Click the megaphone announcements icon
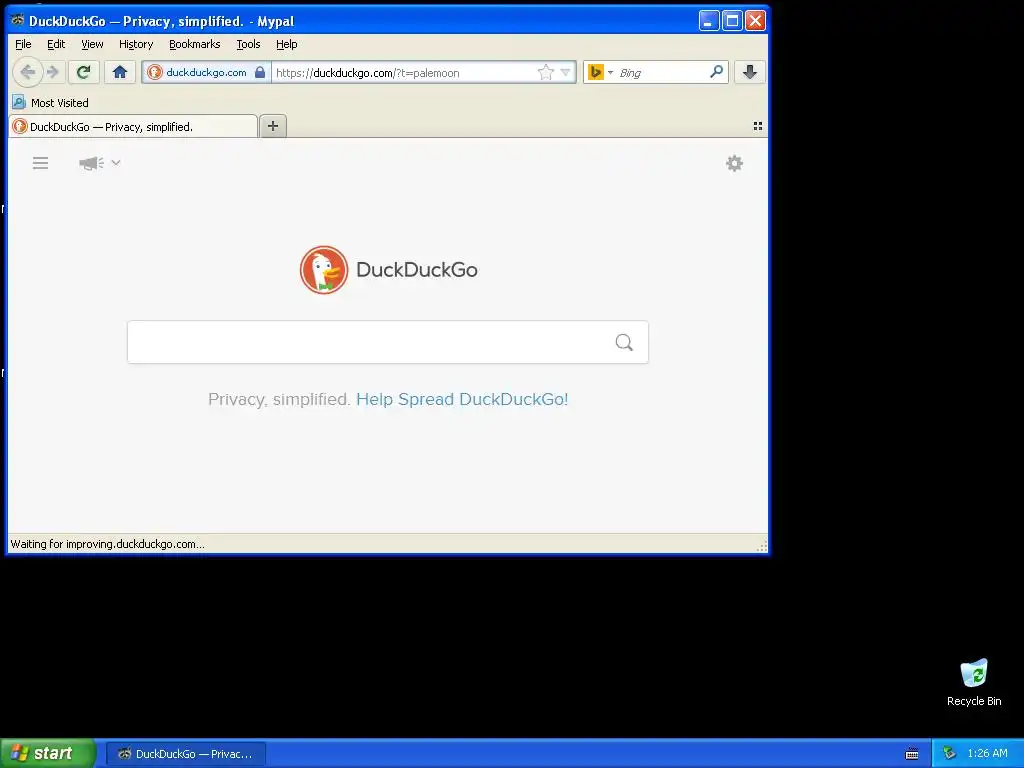 coord(91,163)
